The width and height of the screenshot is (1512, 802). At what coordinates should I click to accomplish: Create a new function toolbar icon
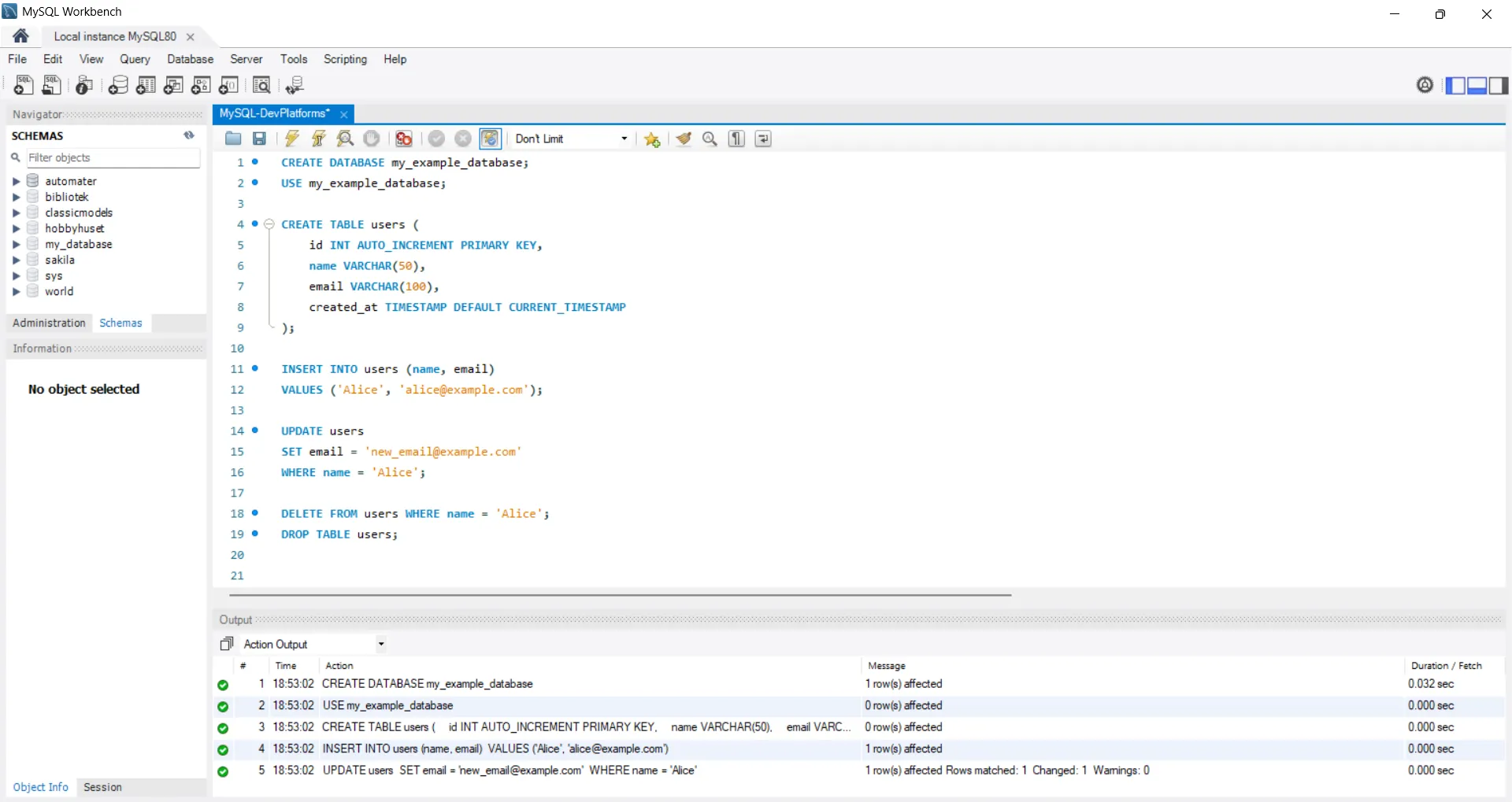point(229,85)
